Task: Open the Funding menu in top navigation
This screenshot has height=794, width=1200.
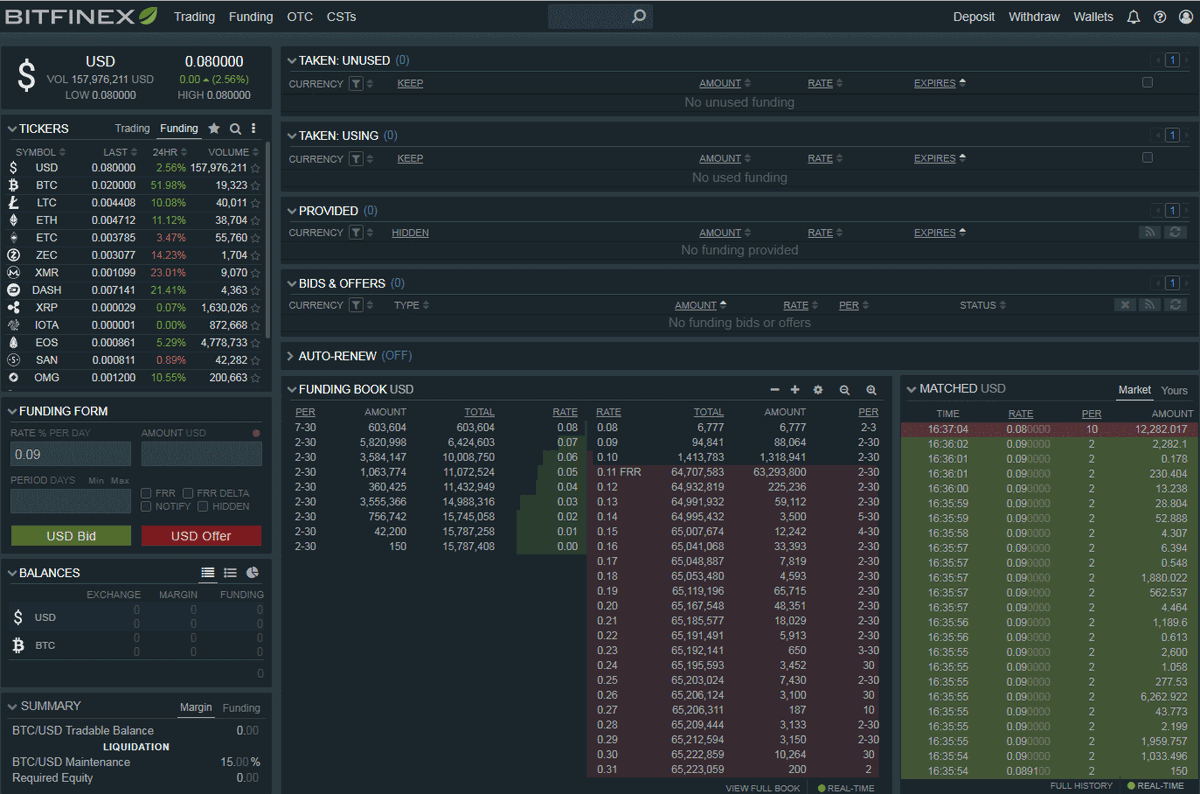Action: (251, 17)
